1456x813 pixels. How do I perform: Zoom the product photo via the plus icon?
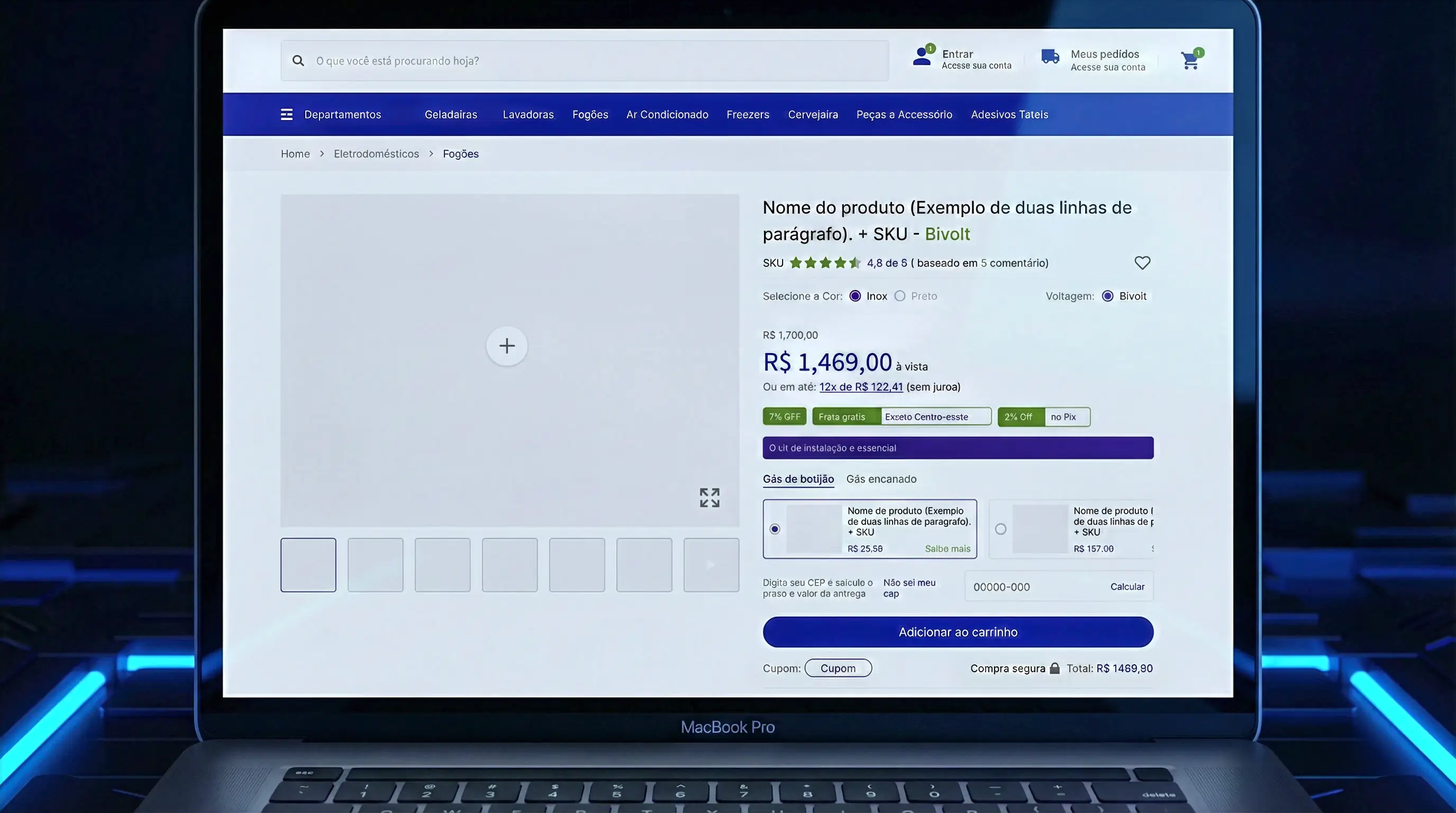tap(506, 346)
